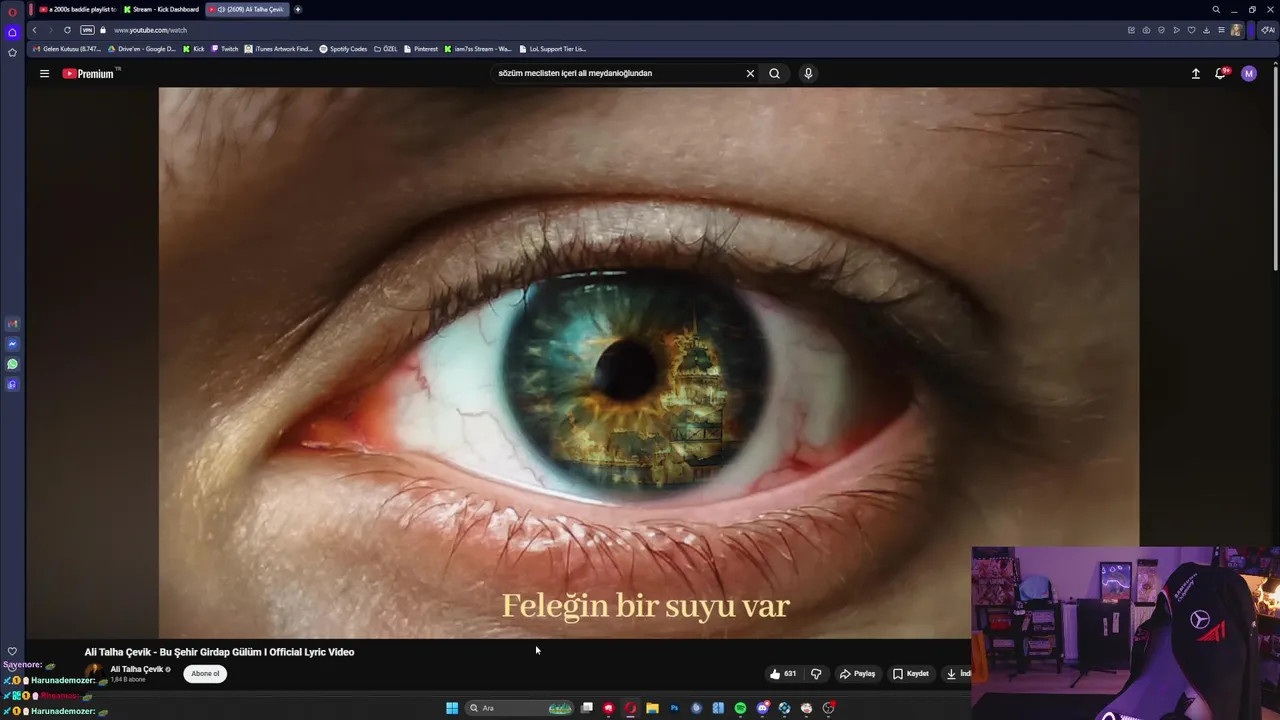Go to YouTube Premium home logo
The image size is (1280, 720).
[90, 73]
